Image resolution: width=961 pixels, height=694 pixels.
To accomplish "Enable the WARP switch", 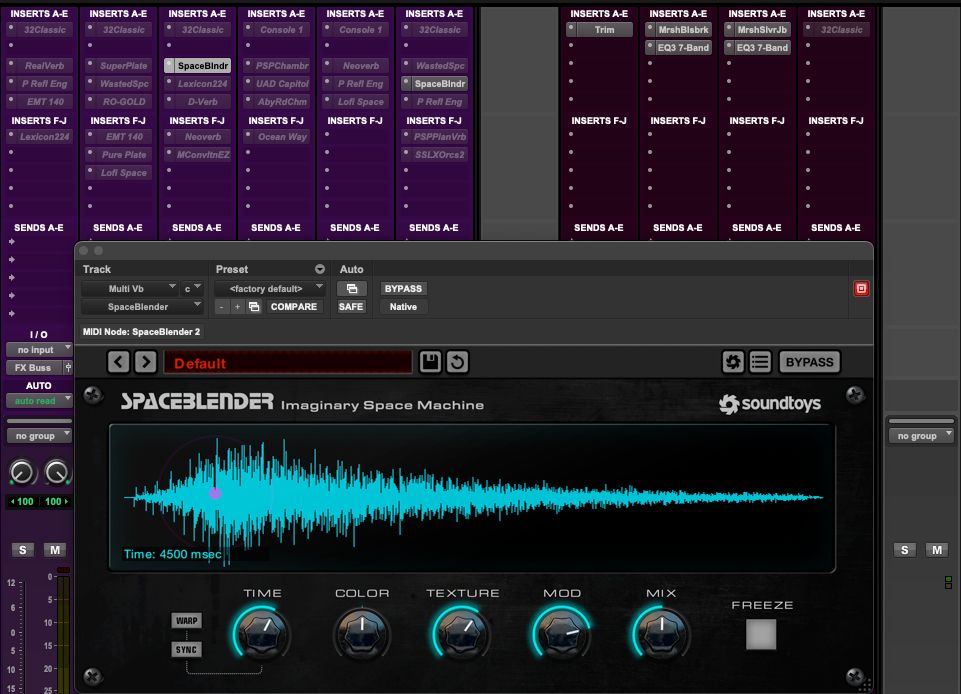I will tap(187, 621).
